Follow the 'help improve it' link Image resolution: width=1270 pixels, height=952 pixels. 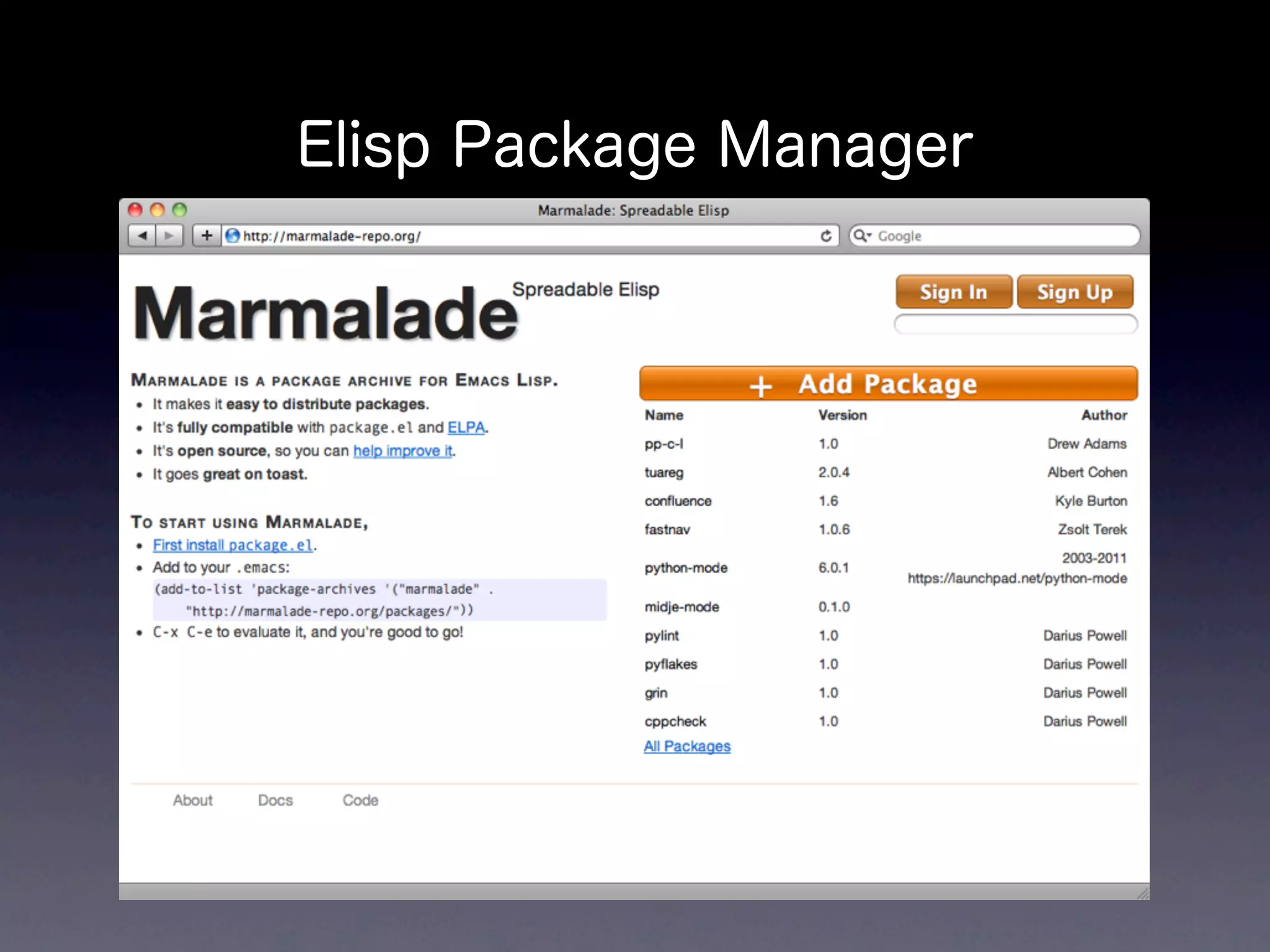click(x=402, y=451)
